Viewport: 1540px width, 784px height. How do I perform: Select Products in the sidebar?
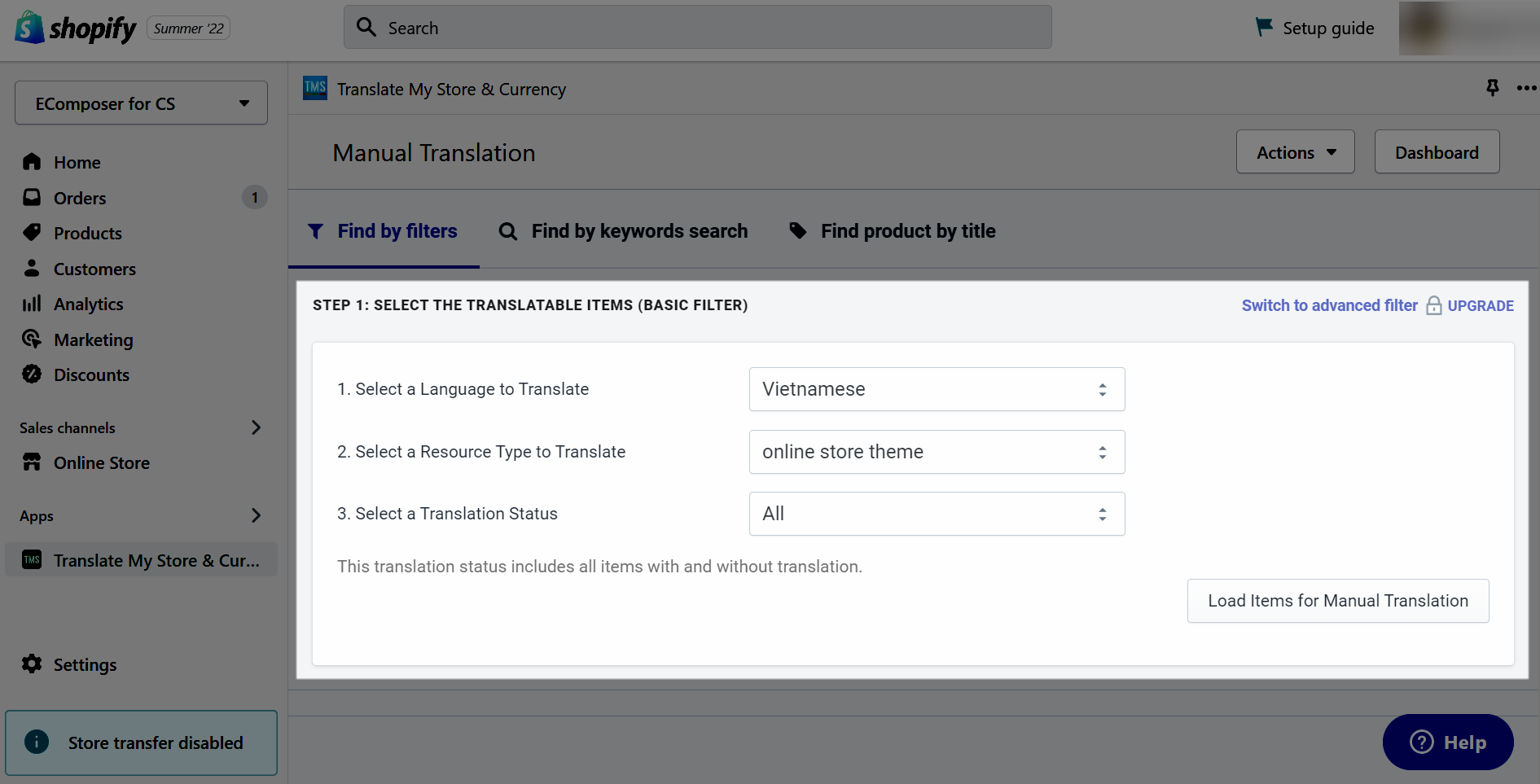click(x=87, y=233)
